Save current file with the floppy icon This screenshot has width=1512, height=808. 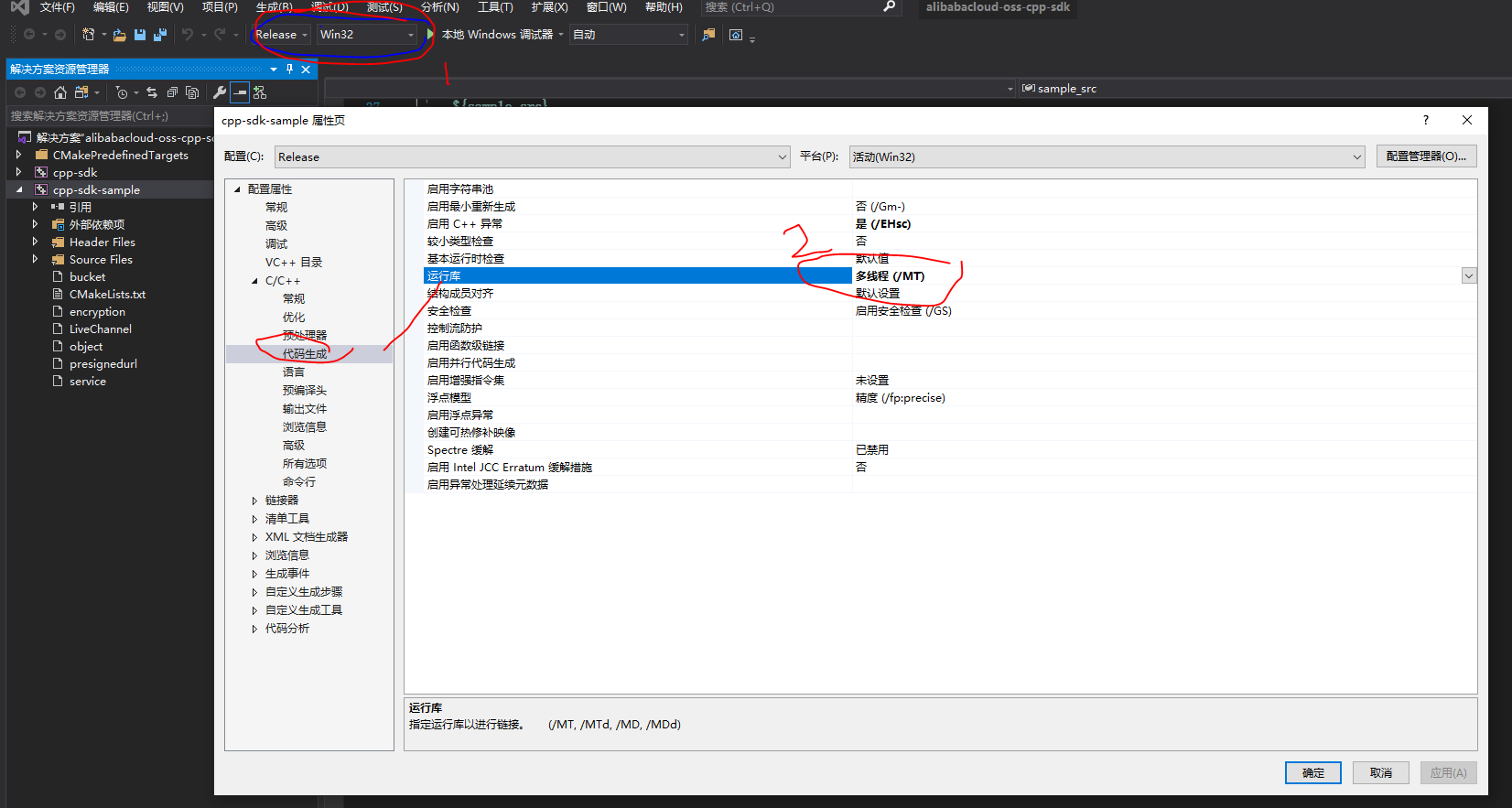tap(140, 35)
